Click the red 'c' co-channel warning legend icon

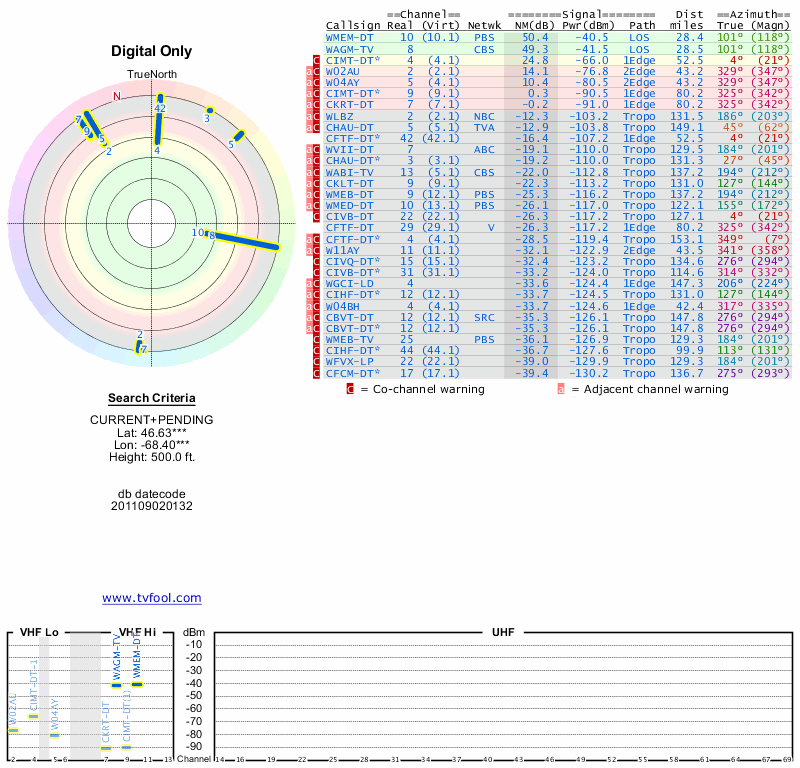(350, 388)
